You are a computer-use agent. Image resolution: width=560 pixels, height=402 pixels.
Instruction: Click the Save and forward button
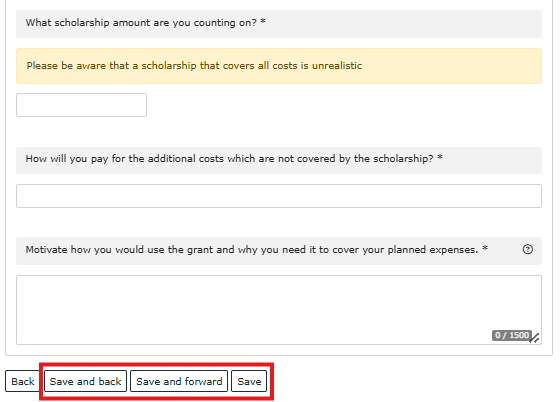[x=179, y=381]
